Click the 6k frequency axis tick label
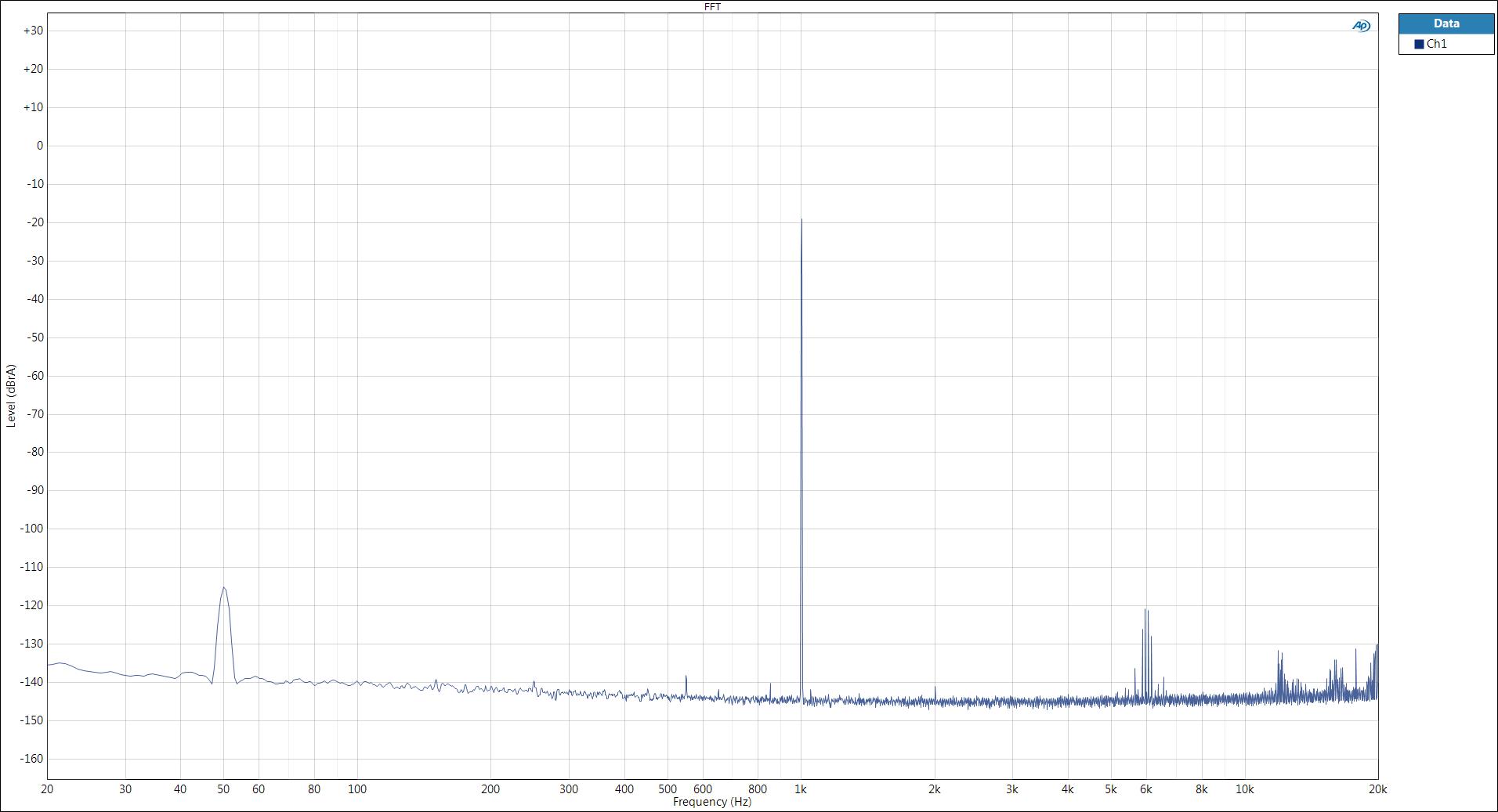 coord(1145,789)
